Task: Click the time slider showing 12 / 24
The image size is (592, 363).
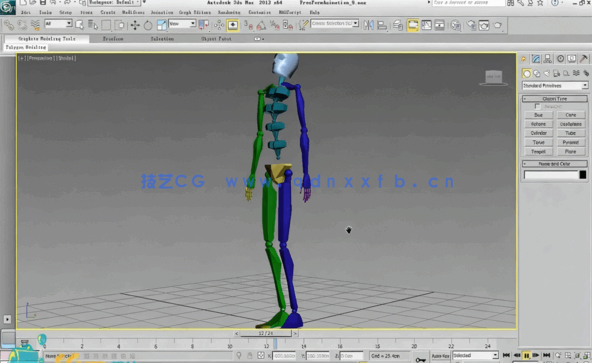Action: coord(266,333)
